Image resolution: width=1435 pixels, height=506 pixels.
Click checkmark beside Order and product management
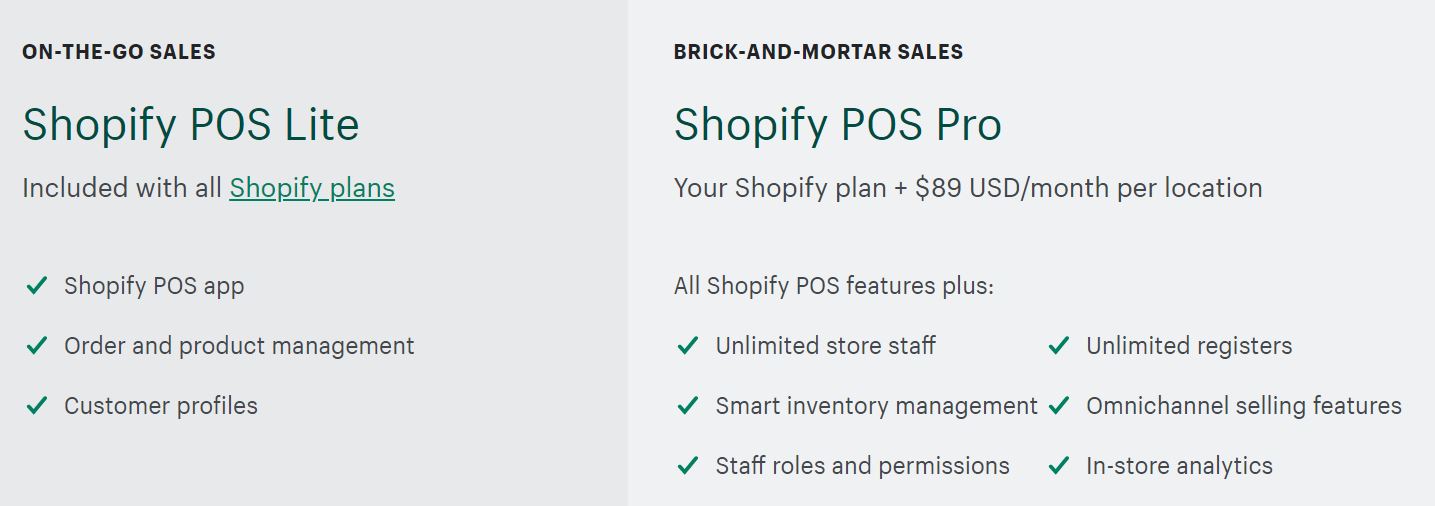click(x=37, y=346)
